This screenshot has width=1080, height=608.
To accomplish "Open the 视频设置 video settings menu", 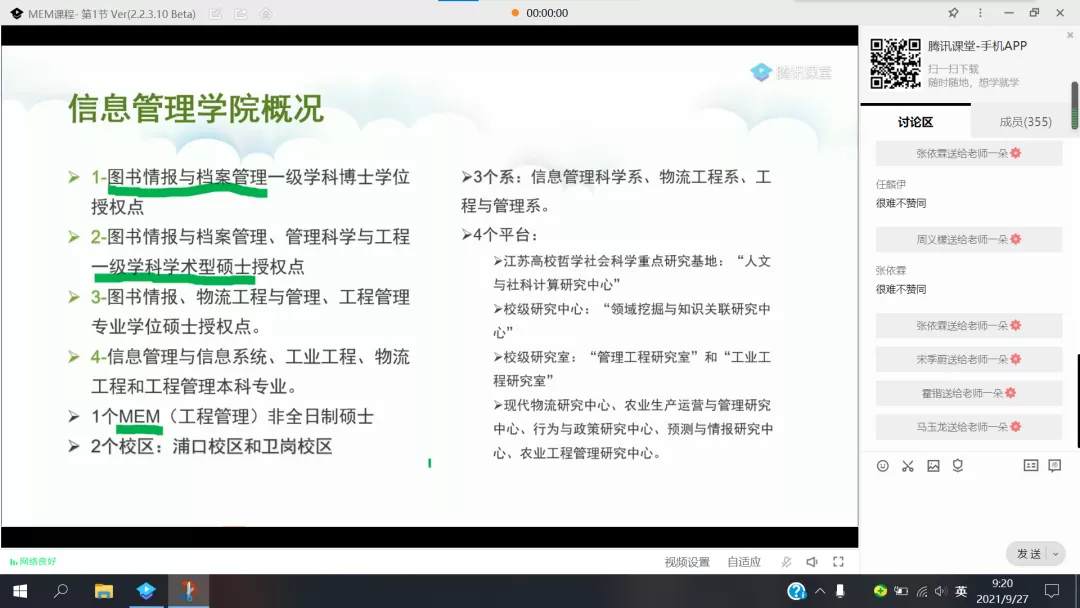I will click(x=687, y=562).
